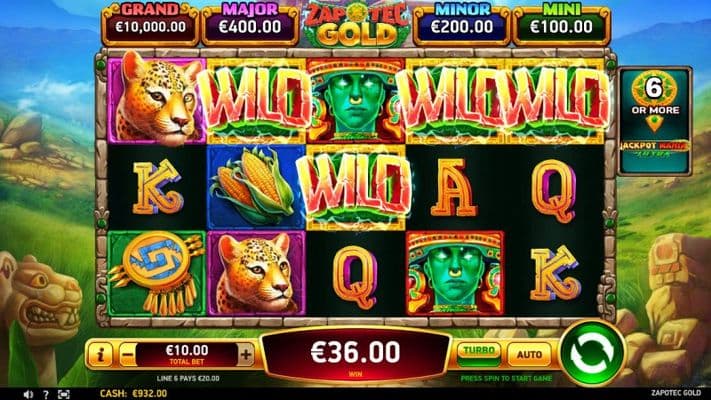This screenshot has height=400, width=711.
Task: Click the Minor €200.00 jackpot panel
Action: click(462, 24)
